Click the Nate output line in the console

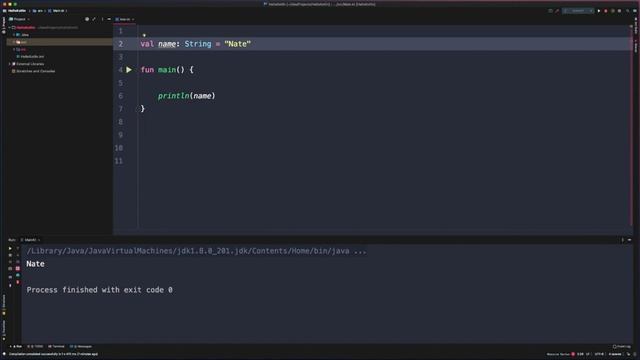pyautogui.click(x=36, y=264)
